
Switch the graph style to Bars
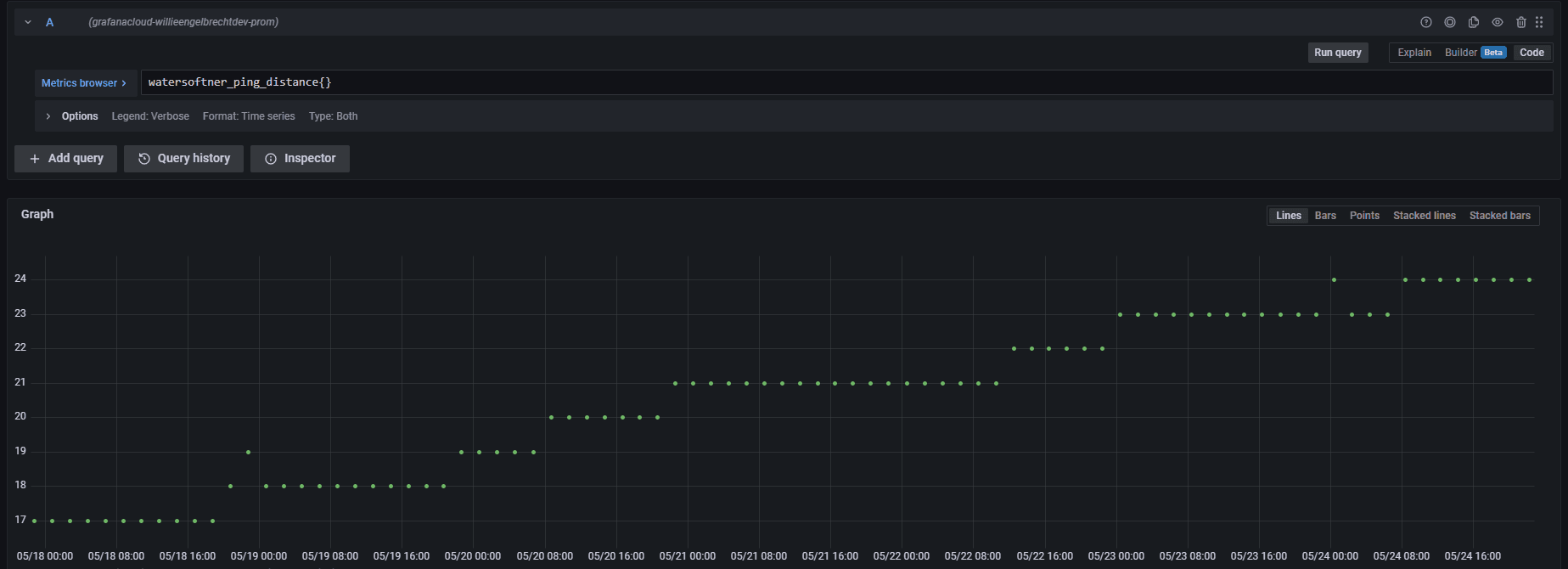pyautogui.click(x=1325, y=216)
